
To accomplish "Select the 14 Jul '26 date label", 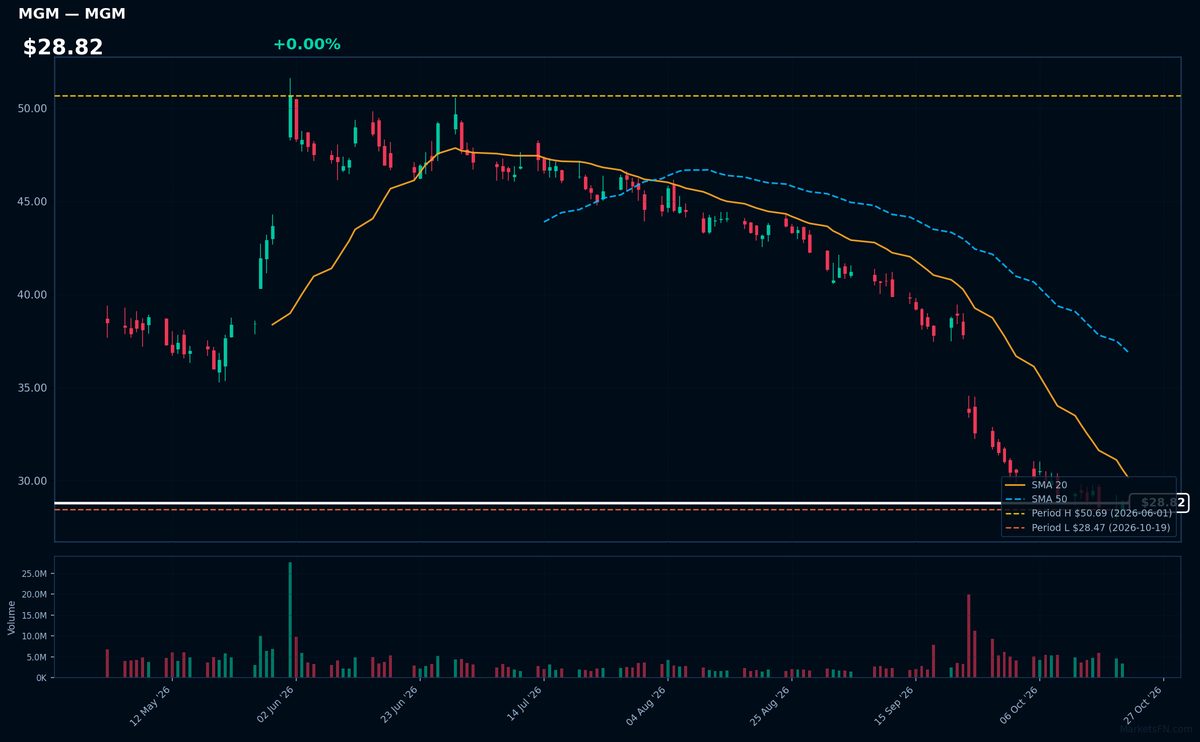I will tap(523, 703).
